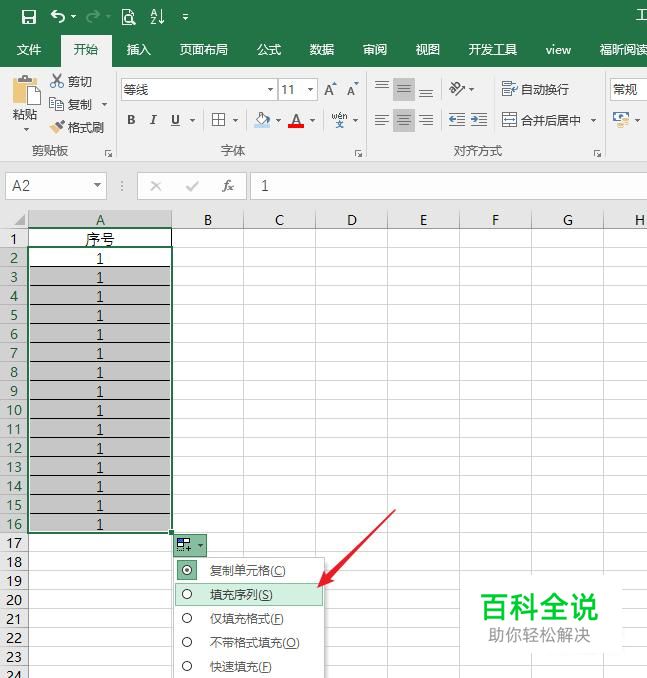This screenshot has height=678, width=647.
Task: Switch to the 视图 (View) tab
Action: click(x=427, y=50)
